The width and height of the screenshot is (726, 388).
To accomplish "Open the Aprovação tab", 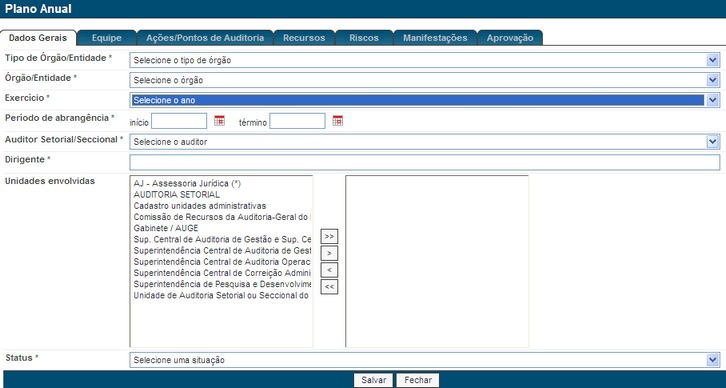I will click(x=510, y=38).
